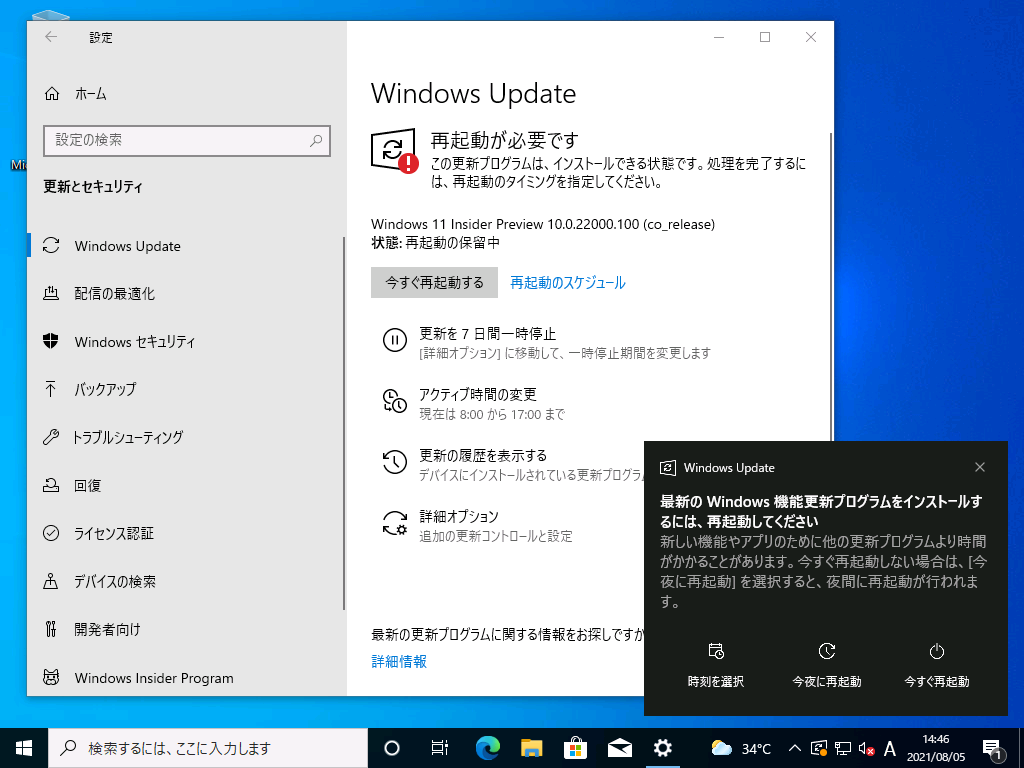Open 更新の履歴を表示する
Viewport: 1024px width, 768px height.
point(483,455)
